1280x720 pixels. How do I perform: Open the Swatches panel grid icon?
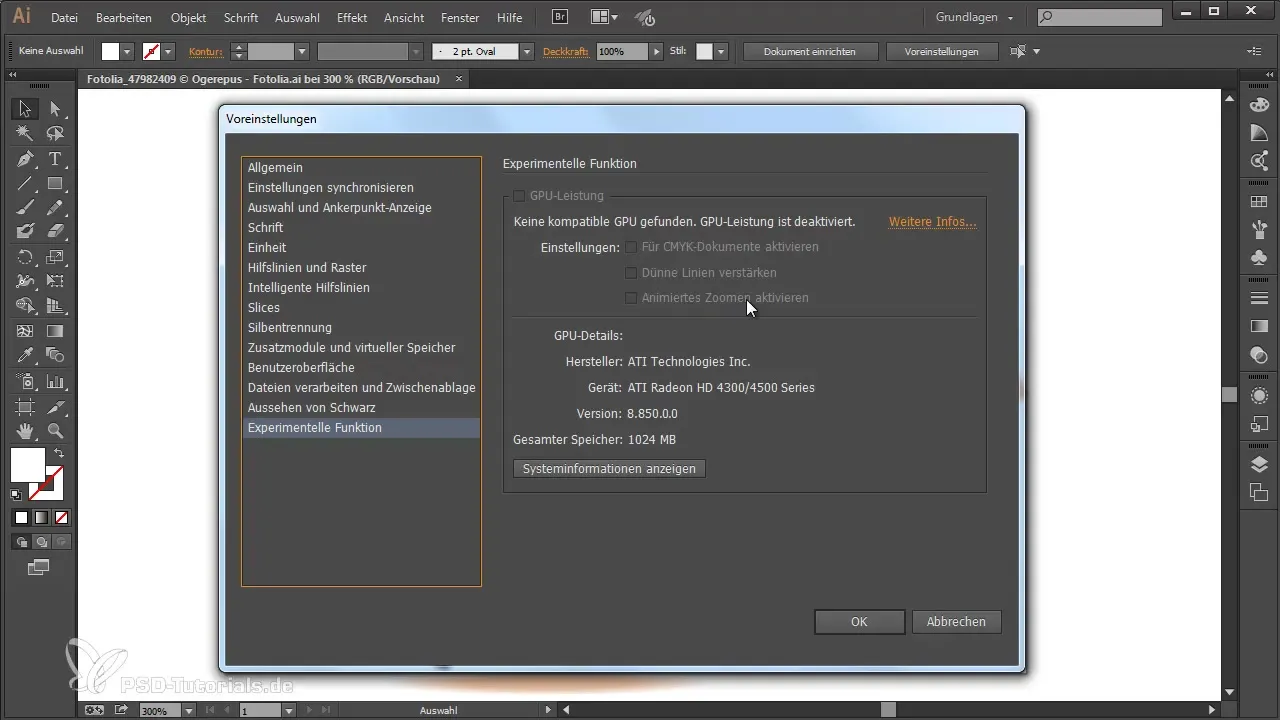tap(1260, 202)
